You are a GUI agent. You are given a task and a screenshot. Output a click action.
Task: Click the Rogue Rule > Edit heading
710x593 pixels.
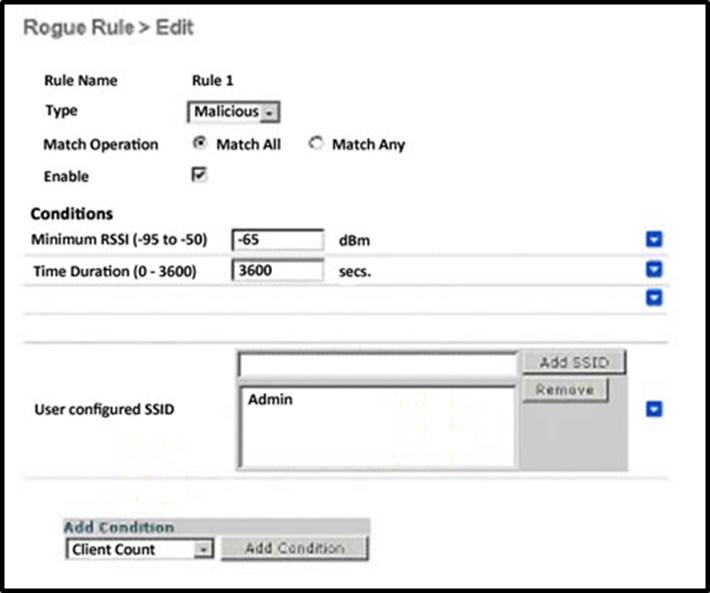pos(108,28)
